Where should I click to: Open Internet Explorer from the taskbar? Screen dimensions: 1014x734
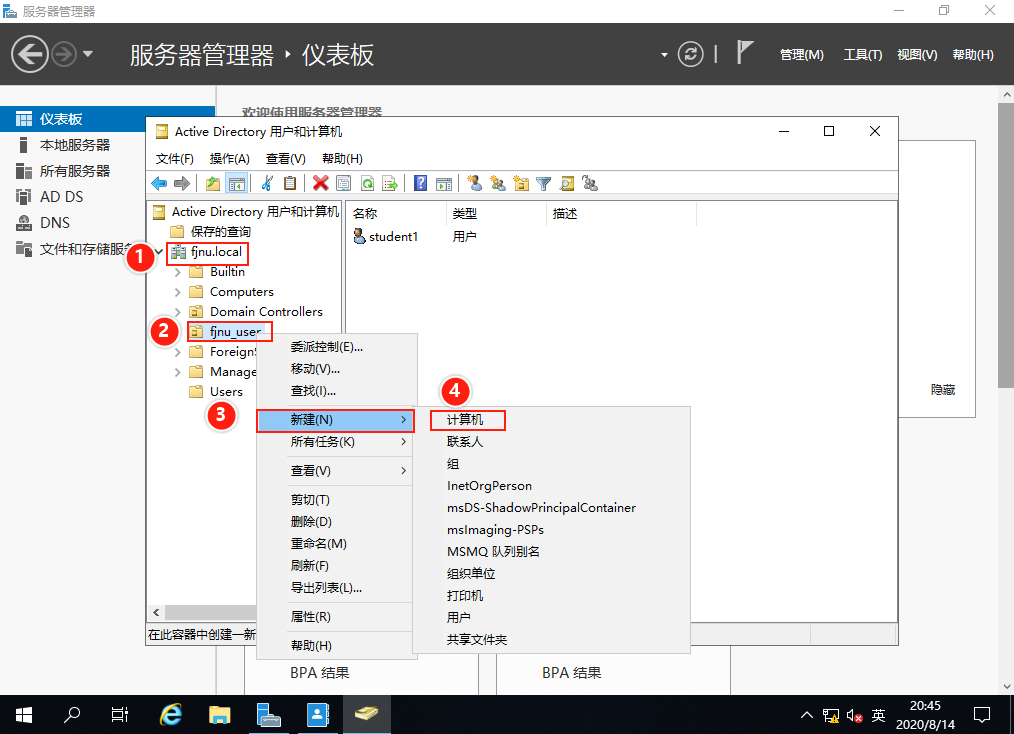click(x=171, y=715)
